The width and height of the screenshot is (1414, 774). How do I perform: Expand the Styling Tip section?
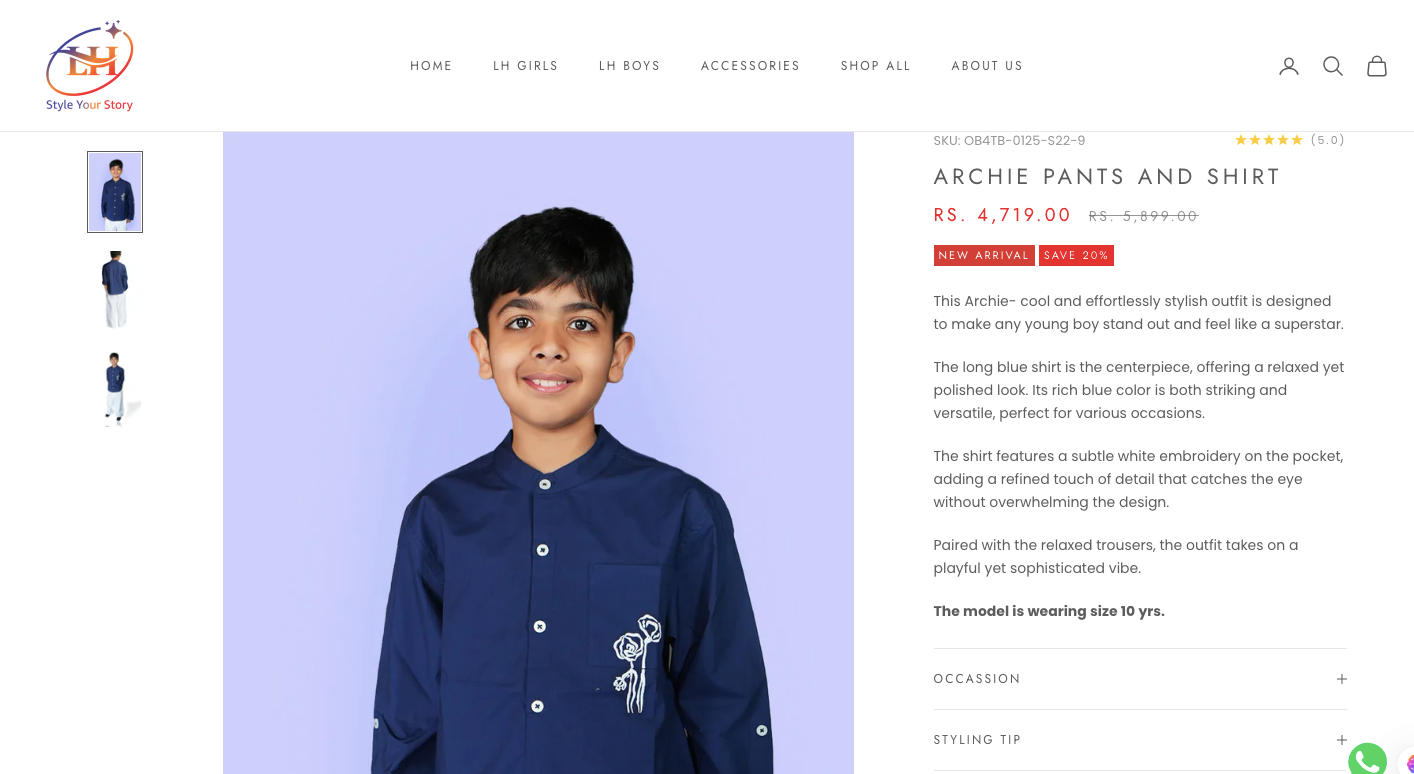coord(1140,740)
